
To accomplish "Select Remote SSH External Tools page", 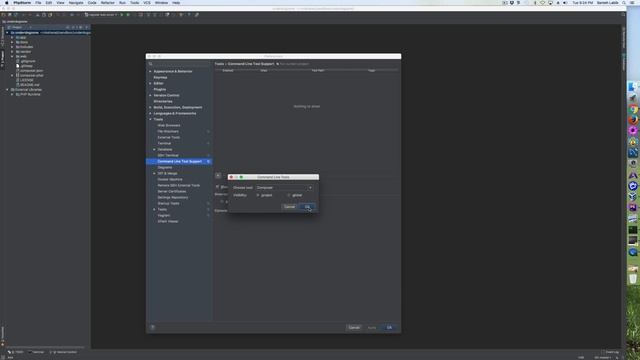I will tap(178, 185).
